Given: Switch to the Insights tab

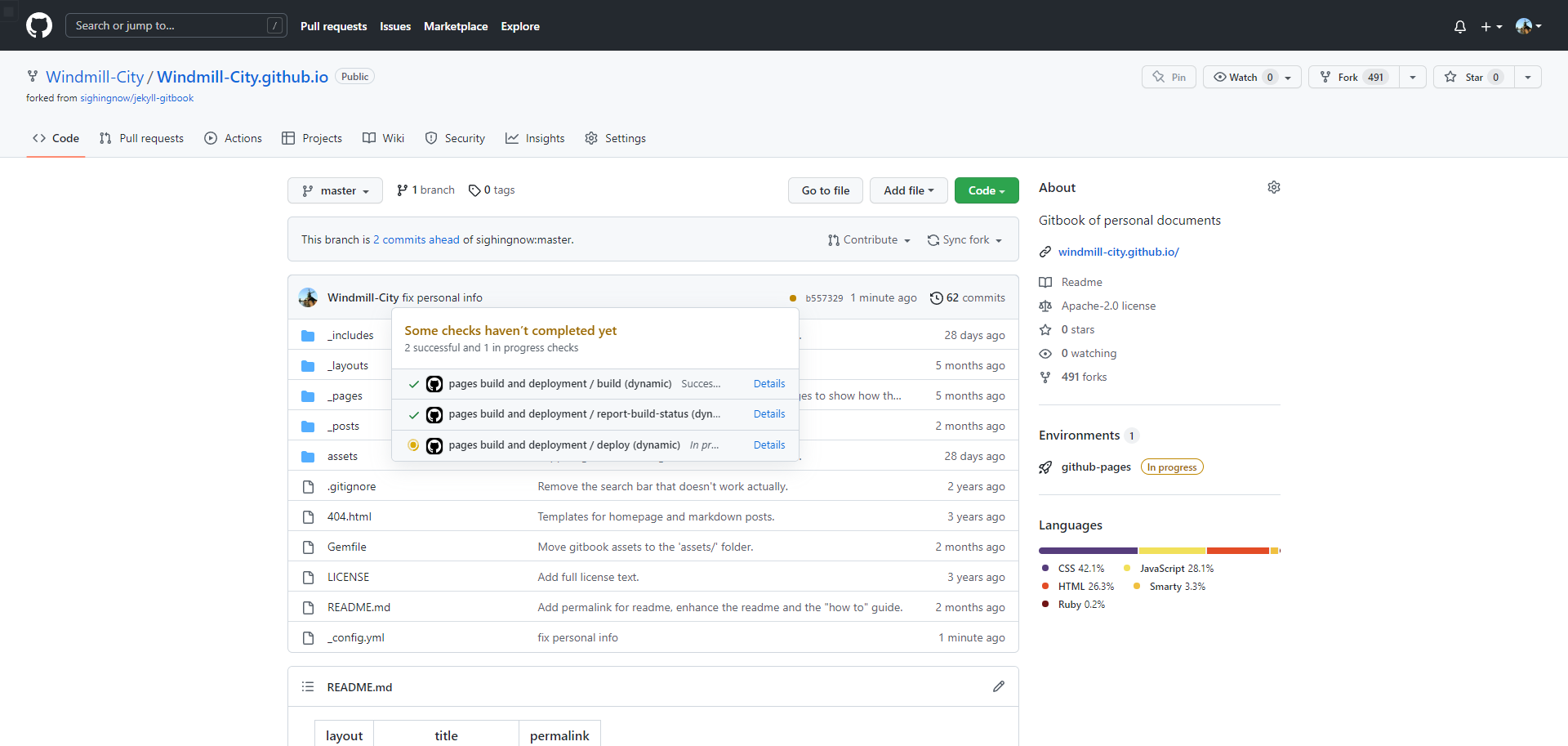Looking at the screenshot, I should [x=535, y=138].
